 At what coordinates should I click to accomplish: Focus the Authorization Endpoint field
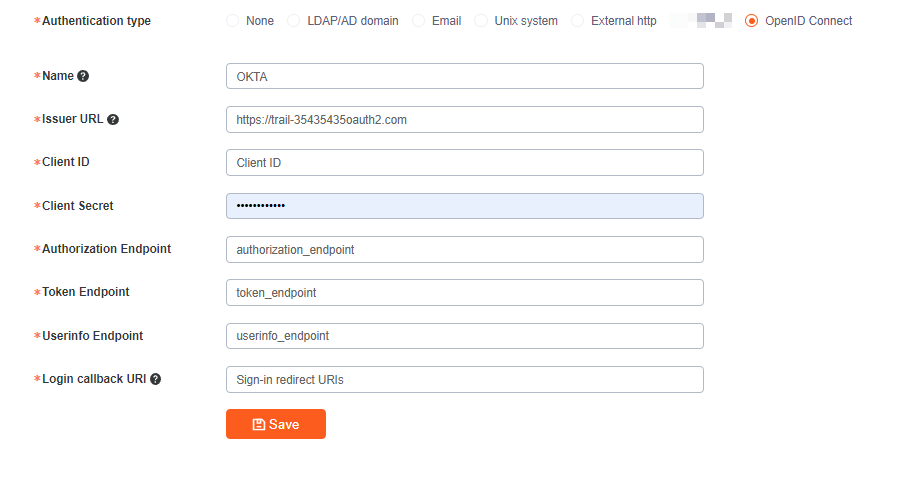(465, 249)
